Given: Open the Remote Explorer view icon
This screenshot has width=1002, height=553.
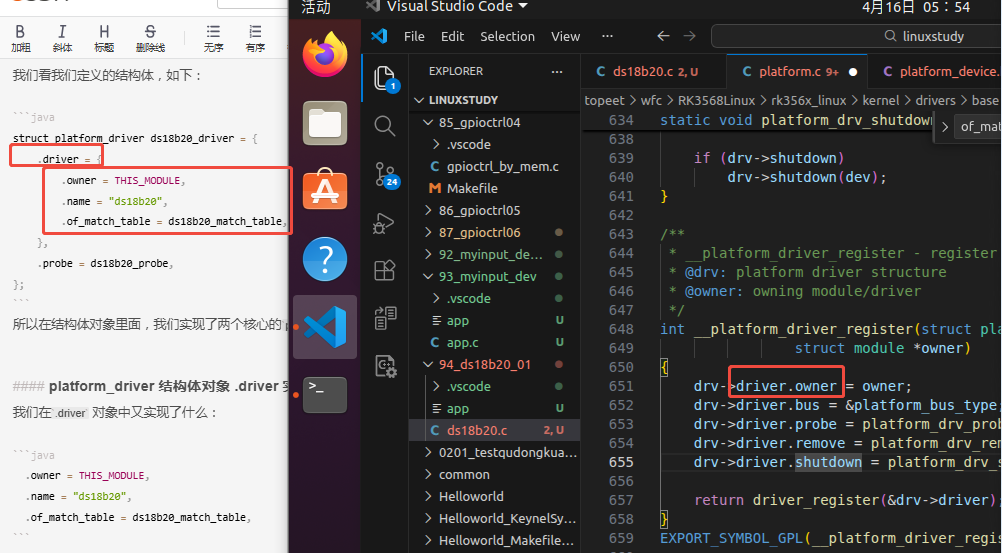Looking at the screenshot, I should coord(385,318).
